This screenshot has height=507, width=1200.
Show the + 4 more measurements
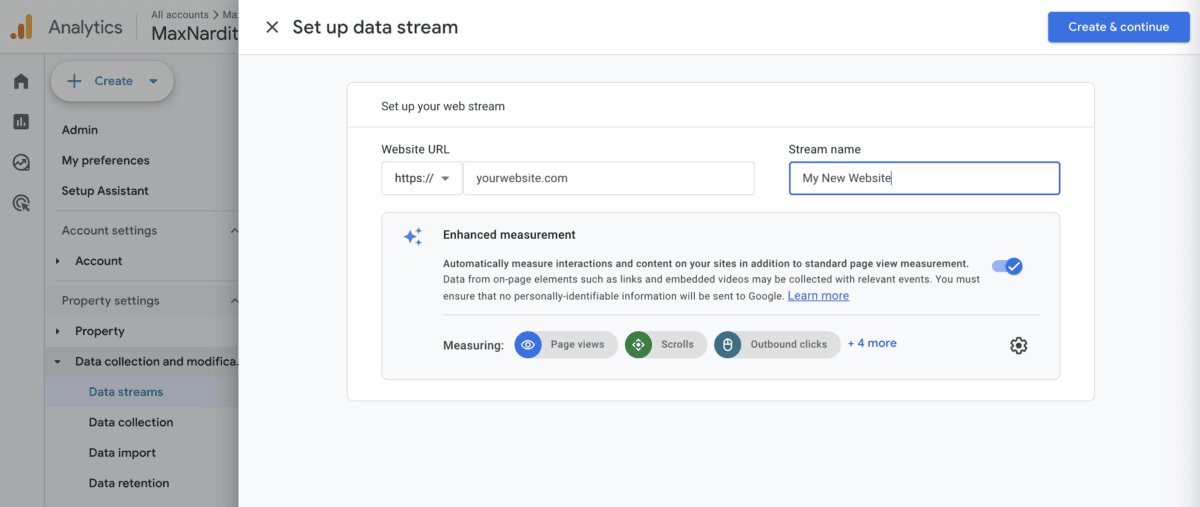point(872,343)
